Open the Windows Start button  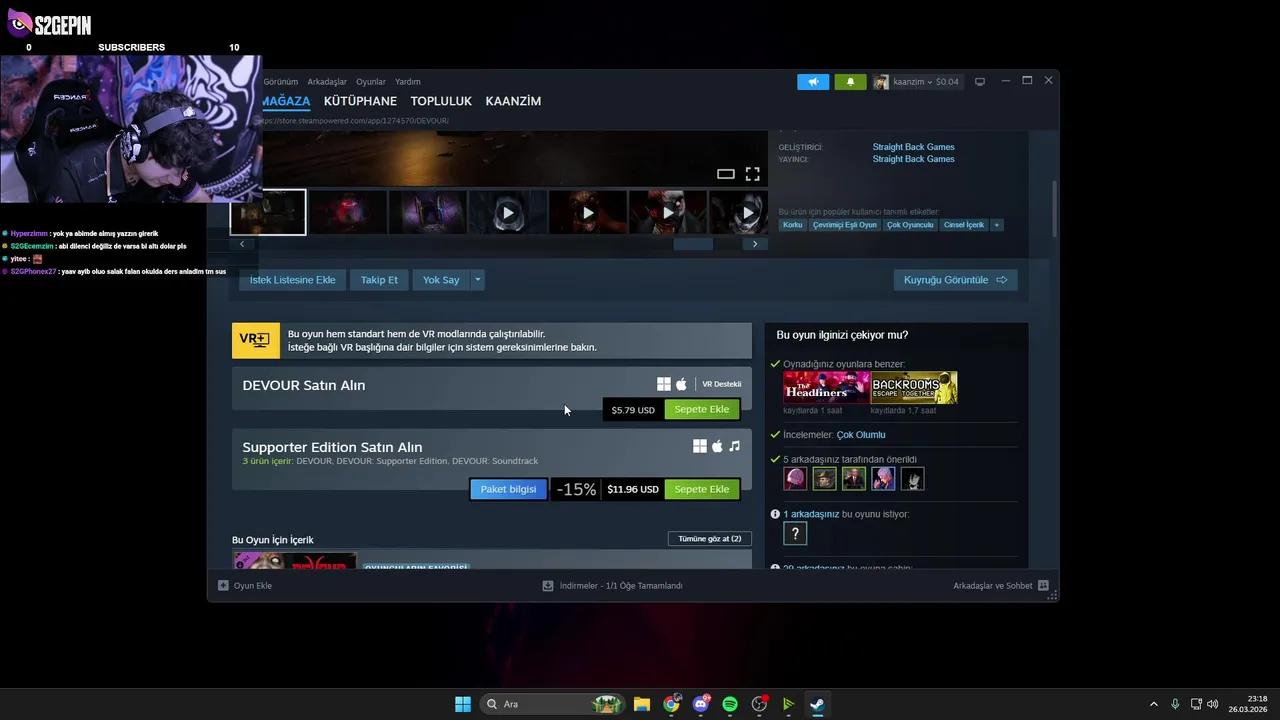463,704
